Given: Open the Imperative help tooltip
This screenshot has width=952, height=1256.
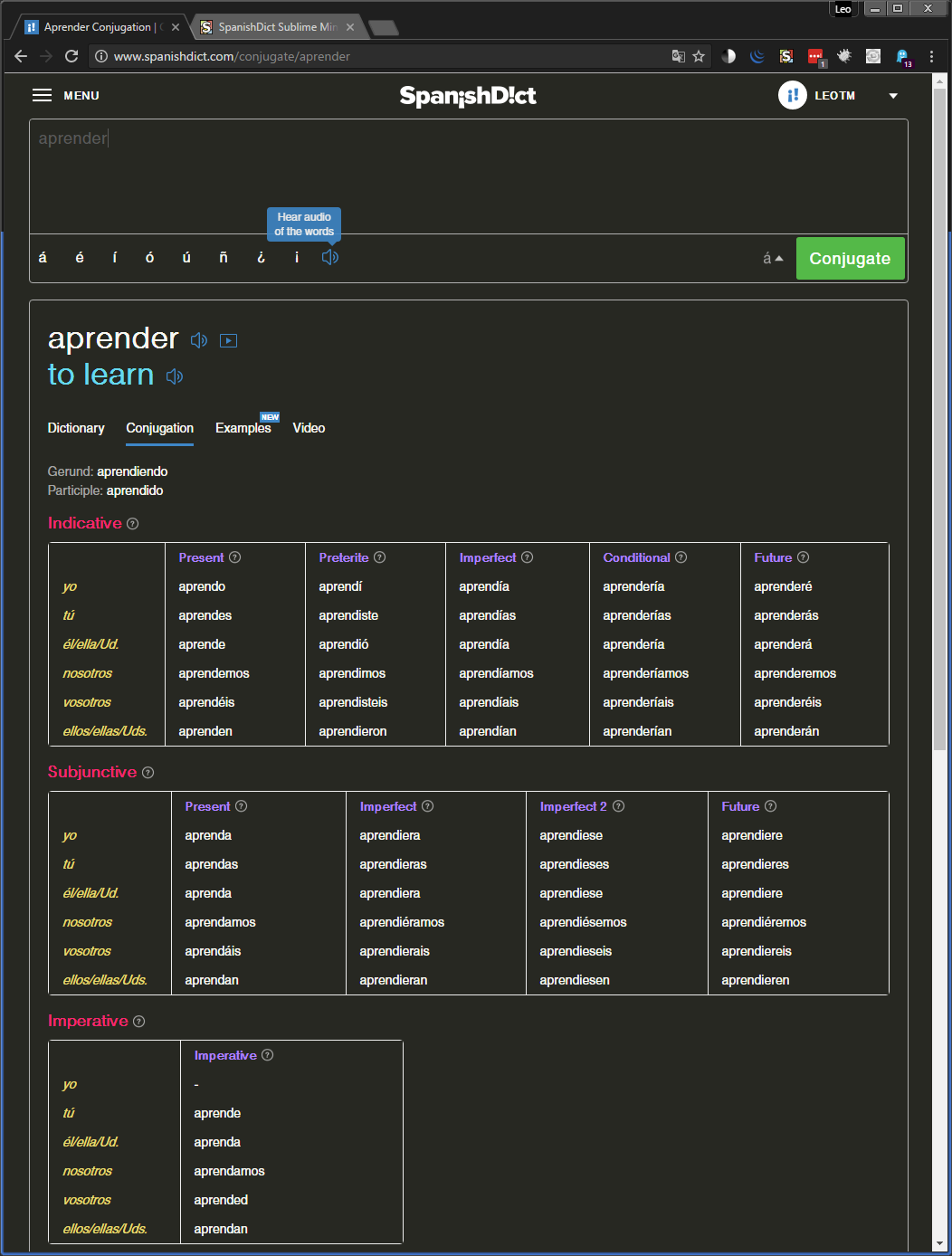Looking at the screenshot, I should tap(139, 1021).
